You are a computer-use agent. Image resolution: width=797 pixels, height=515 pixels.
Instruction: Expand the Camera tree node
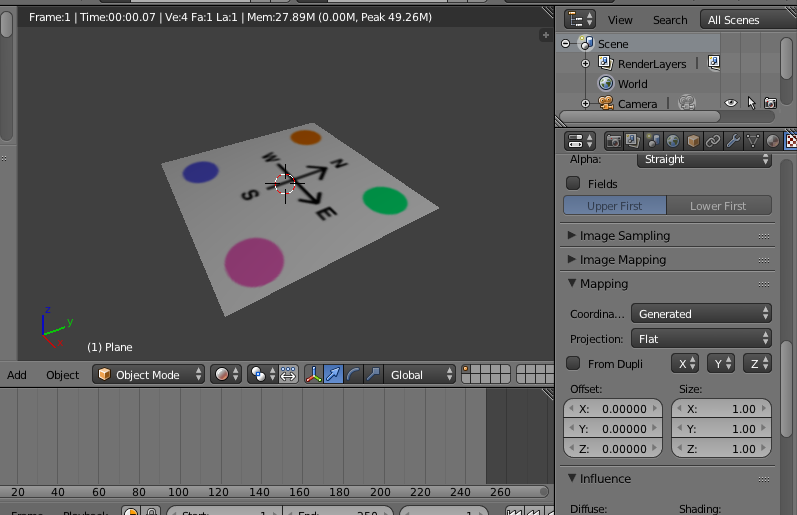(586, 104)
